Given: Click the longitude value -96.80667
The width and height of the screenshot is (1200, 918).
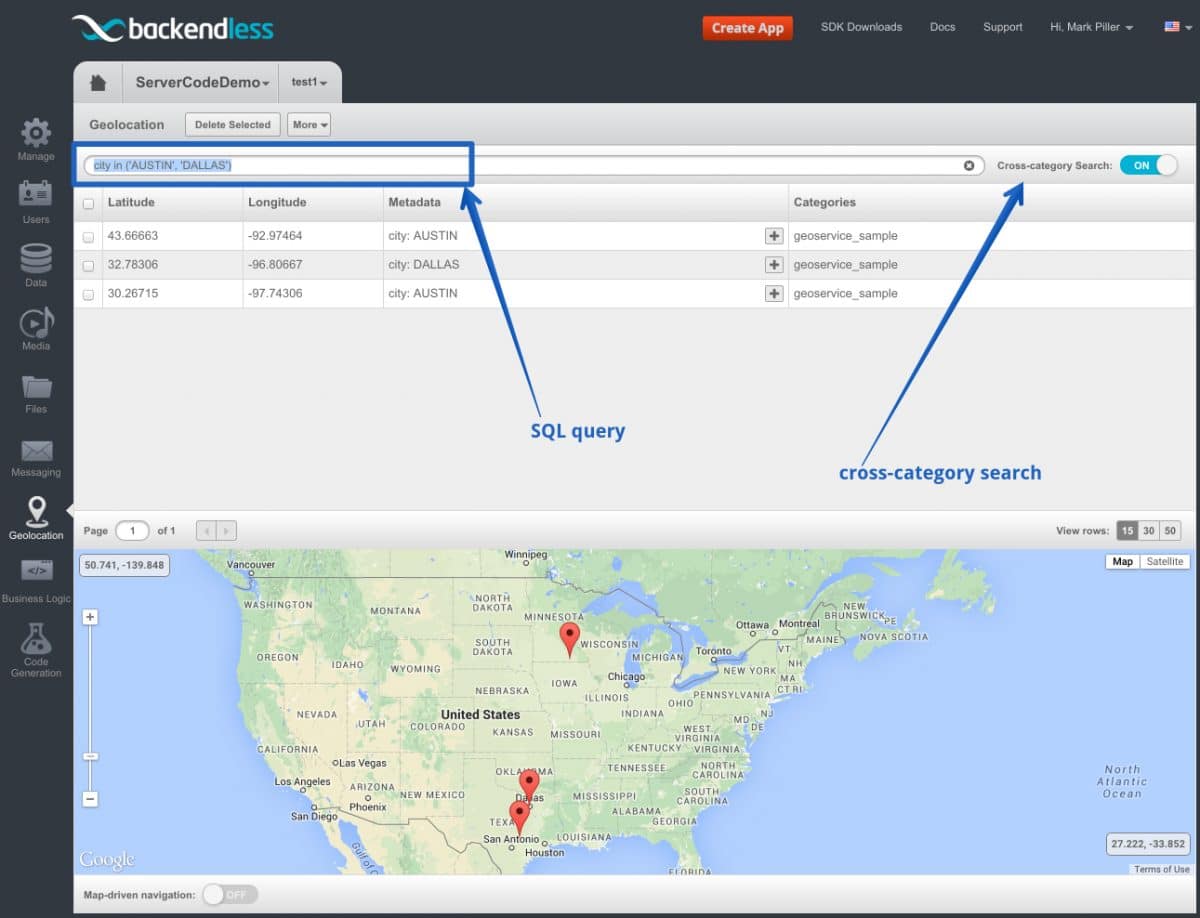Looking at the screenshot, I should pyautogui.click(x=275, y=265).
